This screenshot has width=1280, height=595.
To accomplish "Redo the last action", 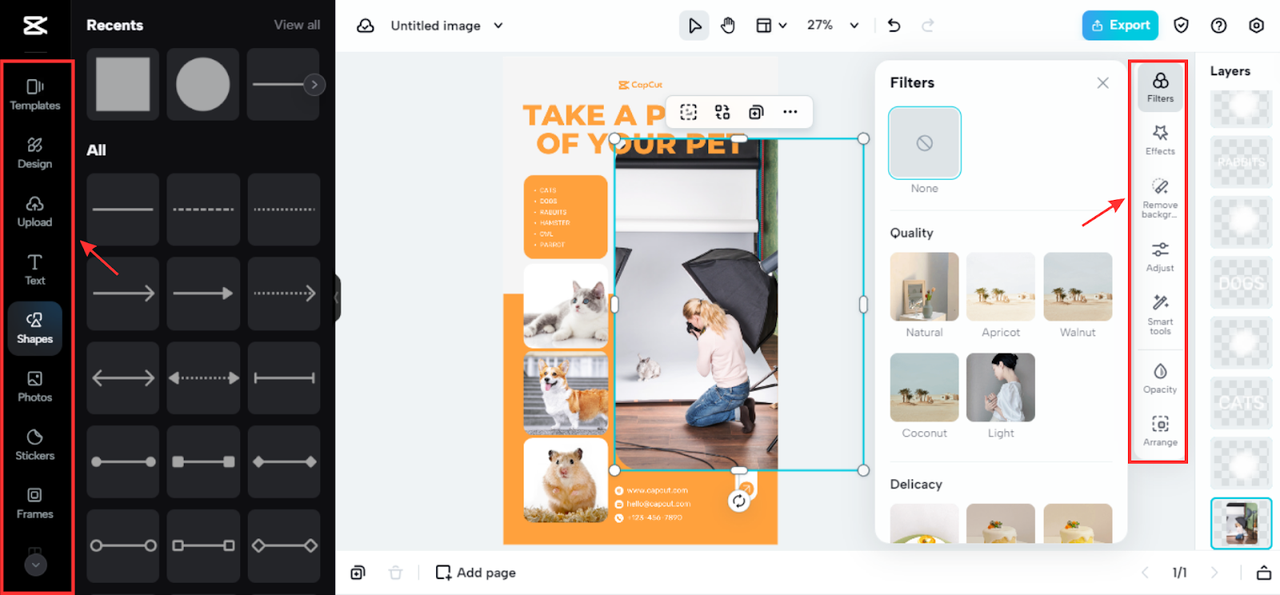I will tap(928, 26).
